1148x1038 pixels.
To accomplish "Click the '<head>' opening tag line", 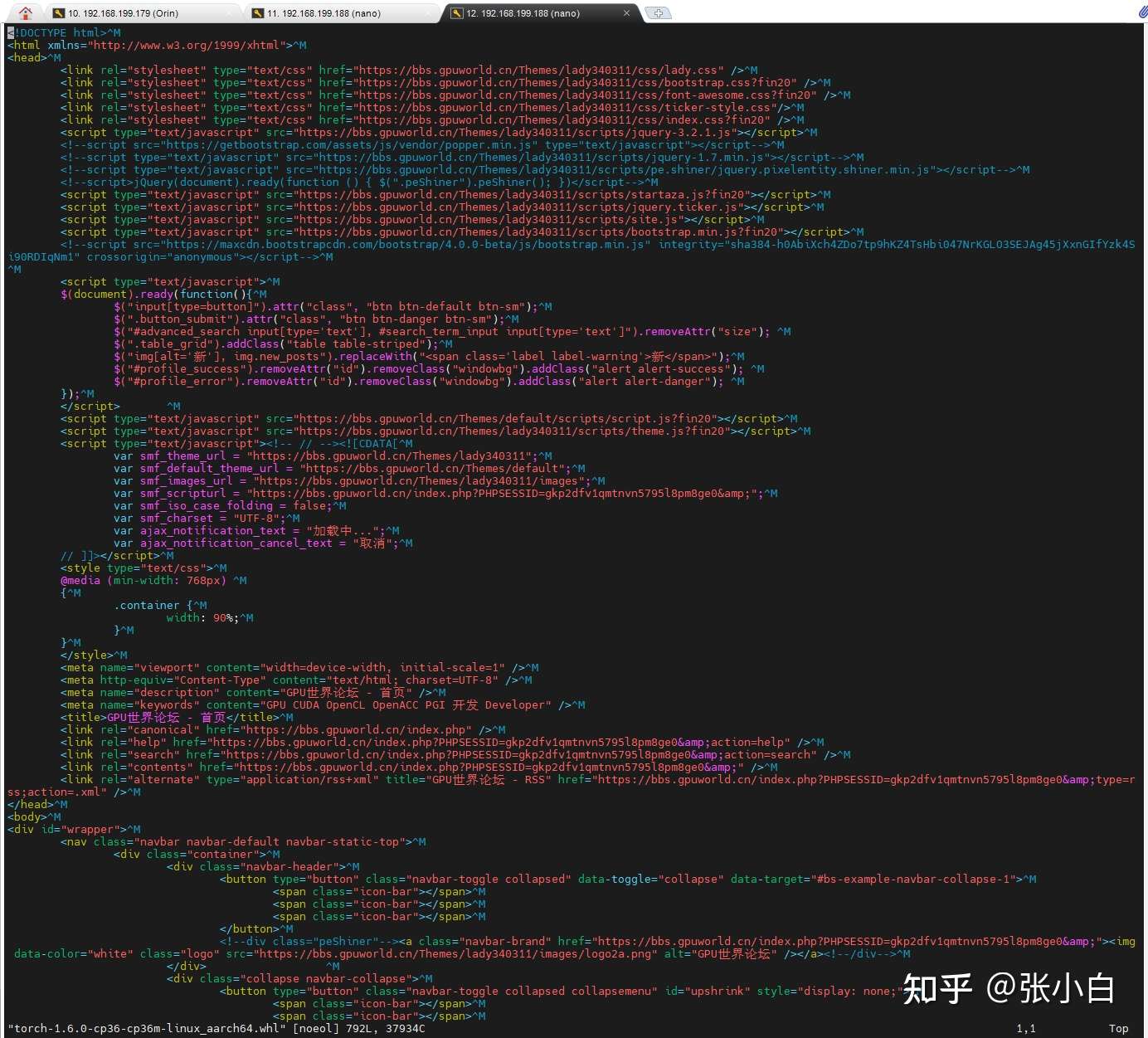I will [34, 57].
